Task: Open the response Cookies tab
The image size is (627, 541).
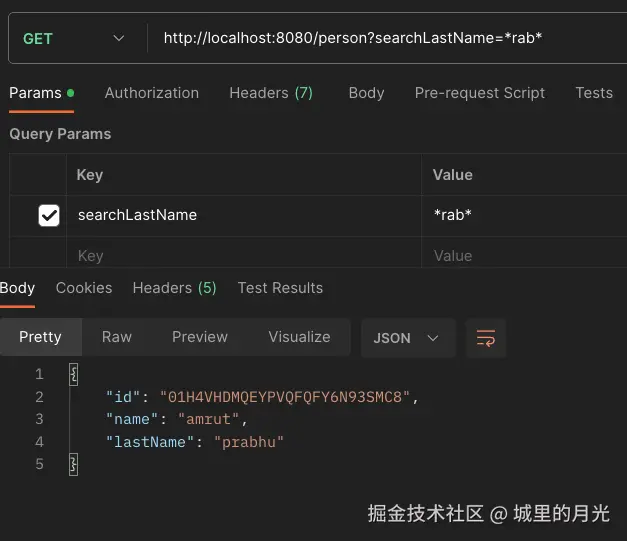Action: click(x=84, y=288)
